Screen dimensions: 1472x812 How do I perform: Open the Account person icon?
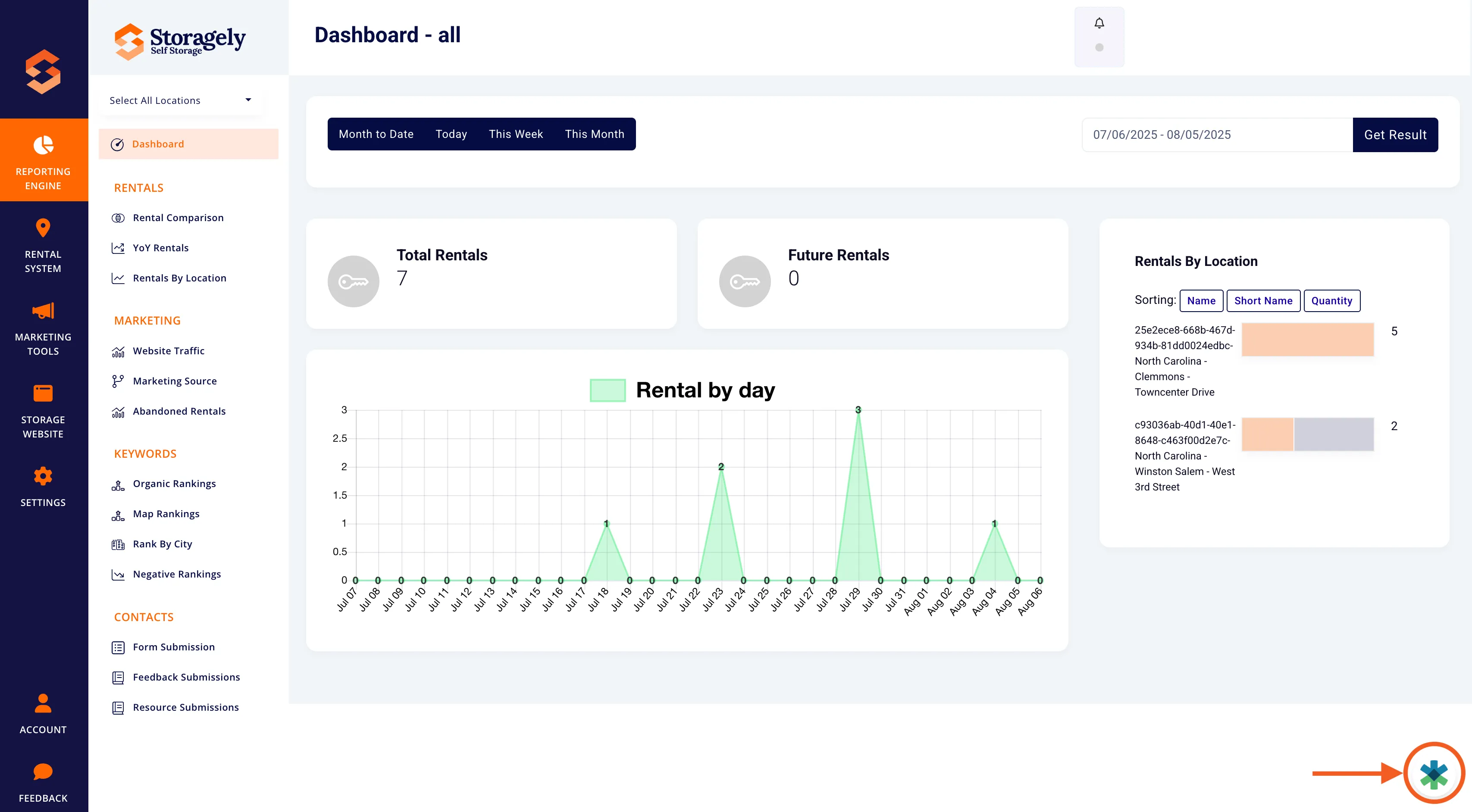click(x=43, y=703)
